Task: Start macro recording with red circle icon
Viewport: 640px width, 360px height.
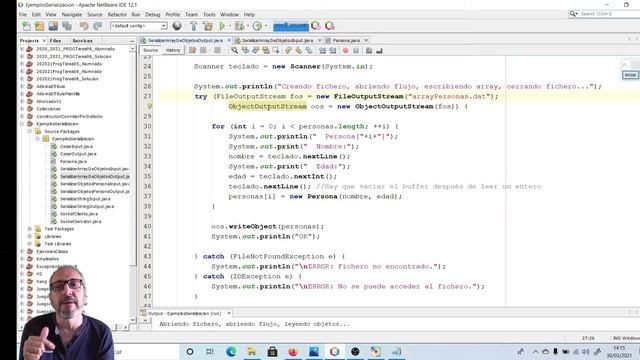Action: 345,51
